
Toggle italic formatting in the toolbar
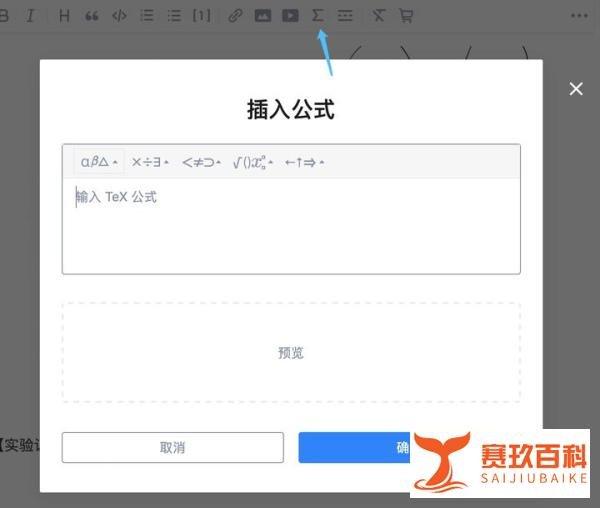[30, 16]
